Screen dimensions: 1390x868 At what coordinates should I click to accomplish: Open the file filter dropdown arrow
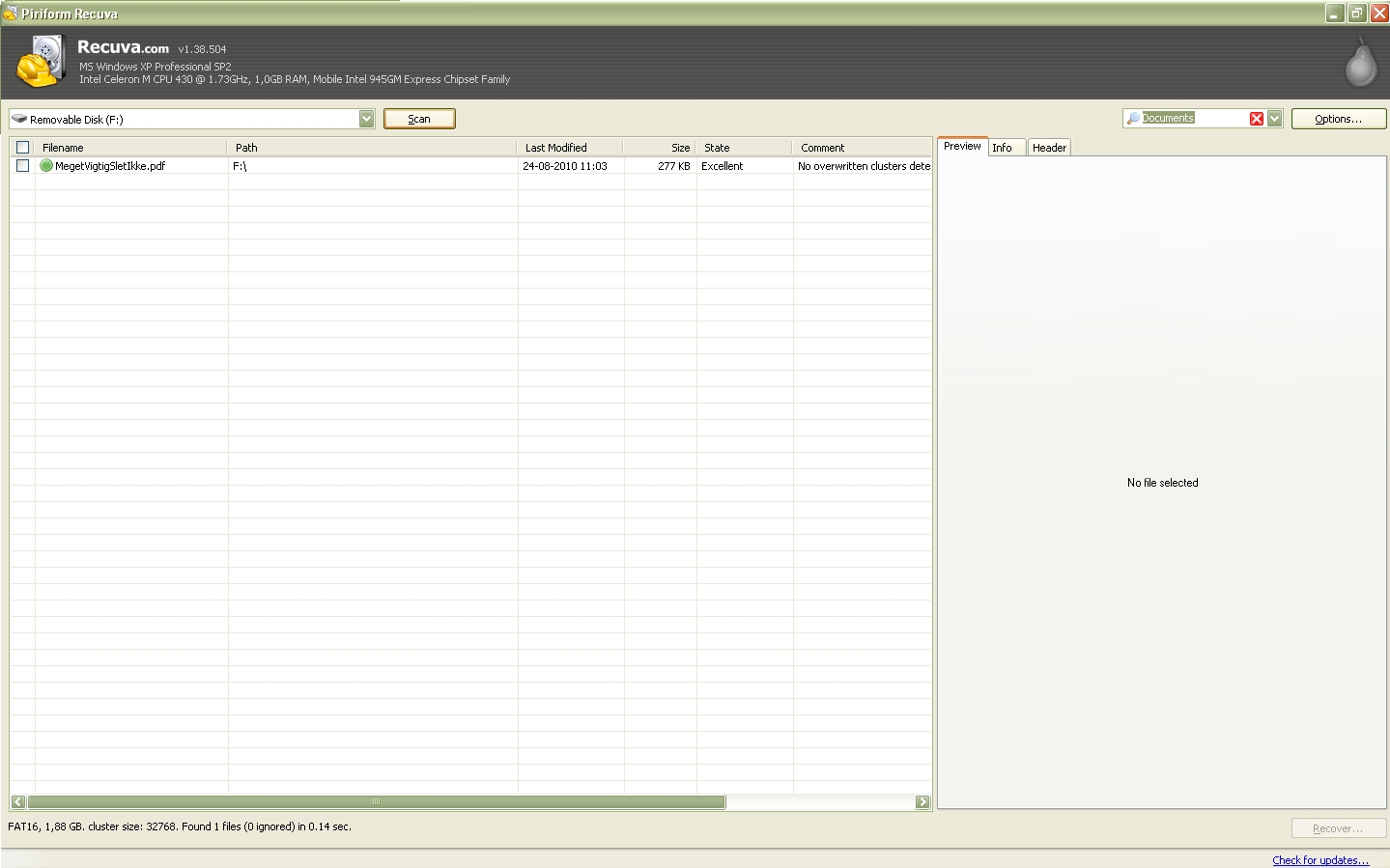click(x=1274, y=119)
